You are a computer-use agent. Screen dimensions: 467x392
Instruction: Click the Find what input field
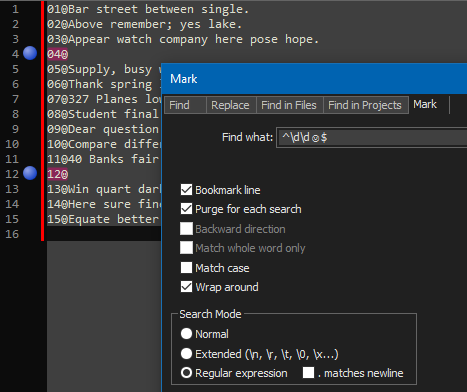[372, 137]
